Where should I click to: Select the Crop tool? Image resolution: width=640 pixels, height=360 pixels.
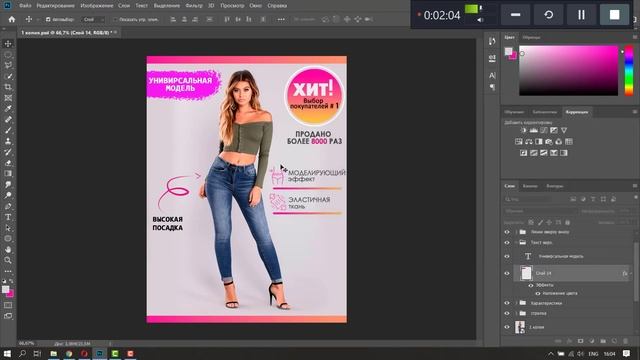point(8,87)
